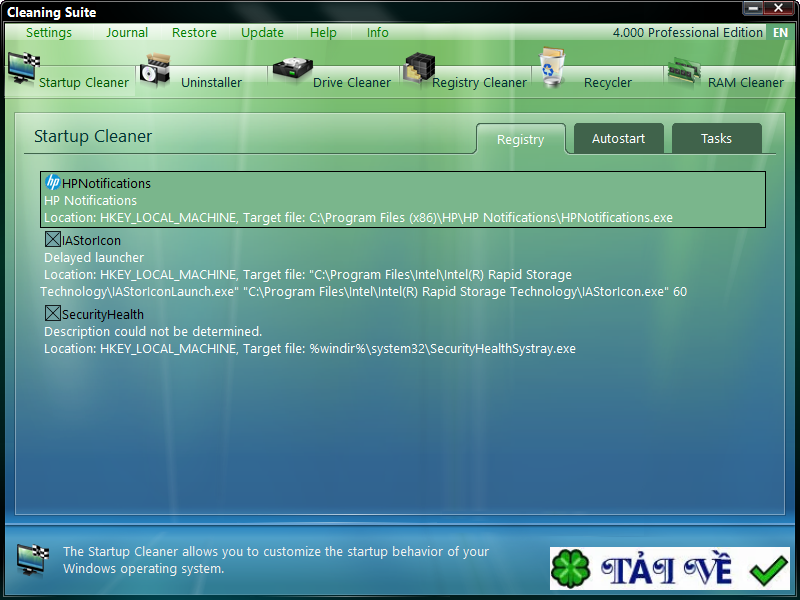Click the Uninstaller film-disc icon
The width and height of the screenshot is (800, 600).
[x=155, y=70]
